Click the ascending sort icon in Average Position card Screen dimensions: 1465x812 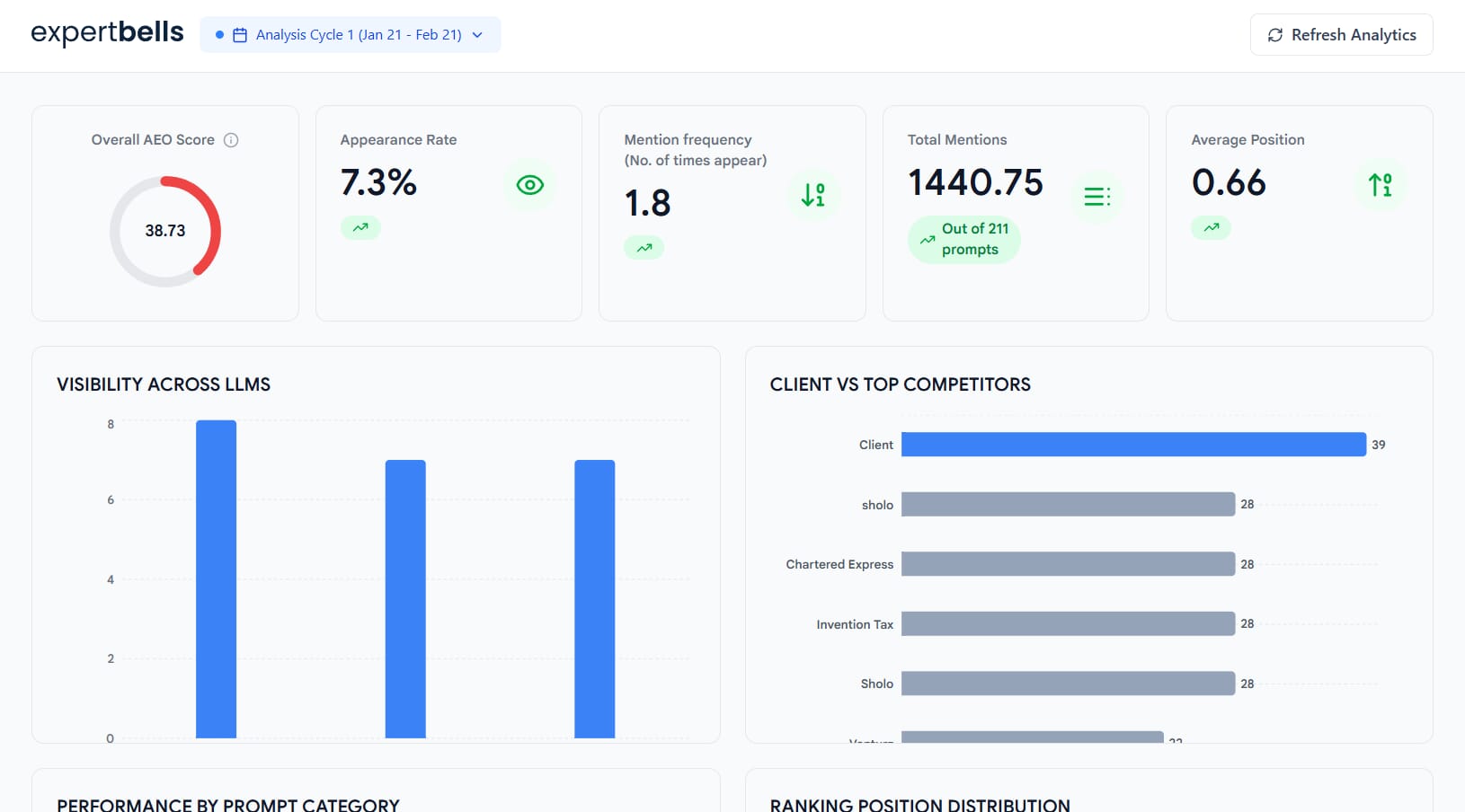(1381, 185)
